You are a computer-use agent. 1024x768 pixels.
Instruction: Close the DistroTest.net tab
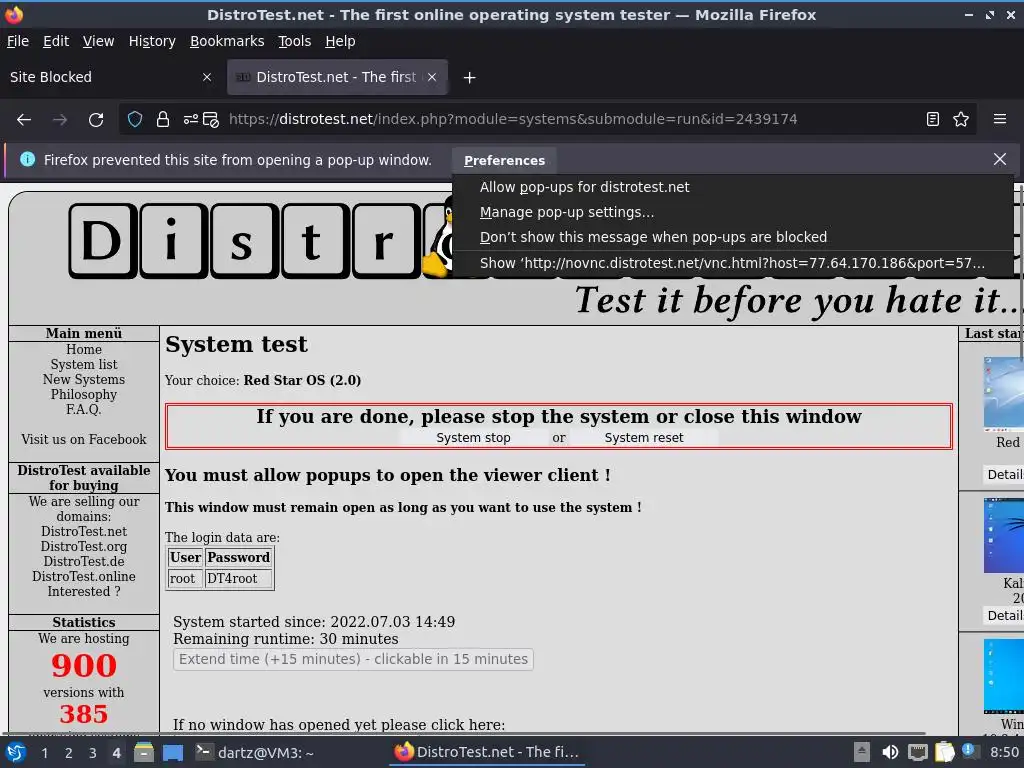(432, 77)
